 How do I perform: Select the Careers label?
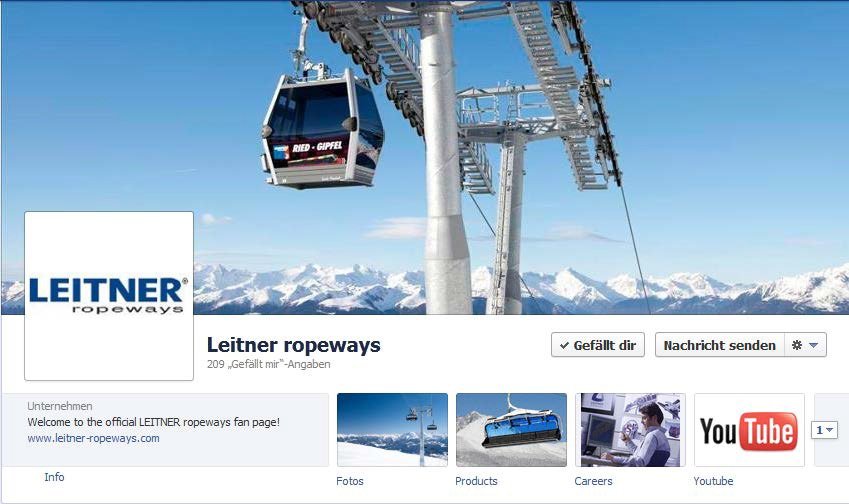(593, 481)
